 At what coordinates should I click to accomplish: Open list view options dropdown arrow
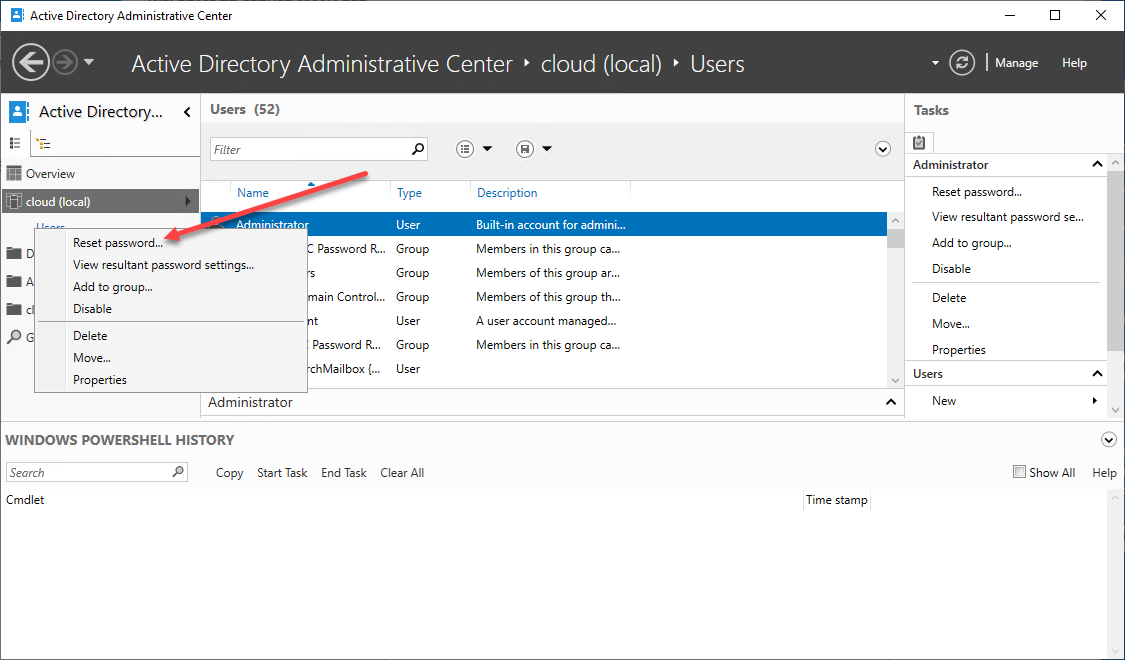click(x=487, y=148)
